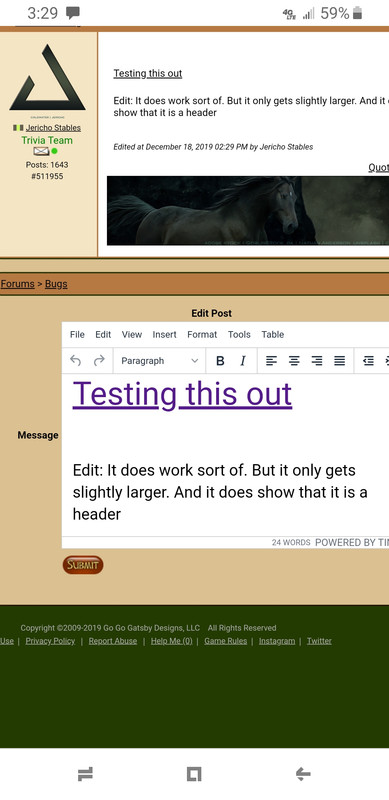
Task: Open the Paragraph format dropdown
Action: tap(159, 361)
